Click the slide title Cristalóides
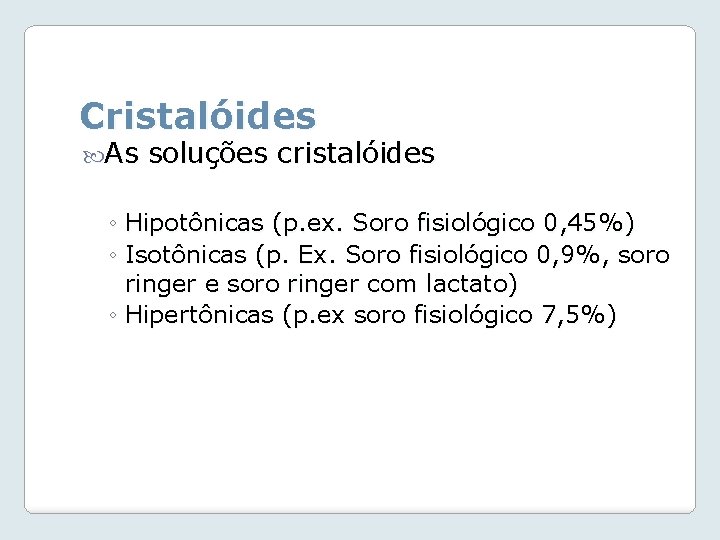The image size is (720, 540). (x=197, y=115)
